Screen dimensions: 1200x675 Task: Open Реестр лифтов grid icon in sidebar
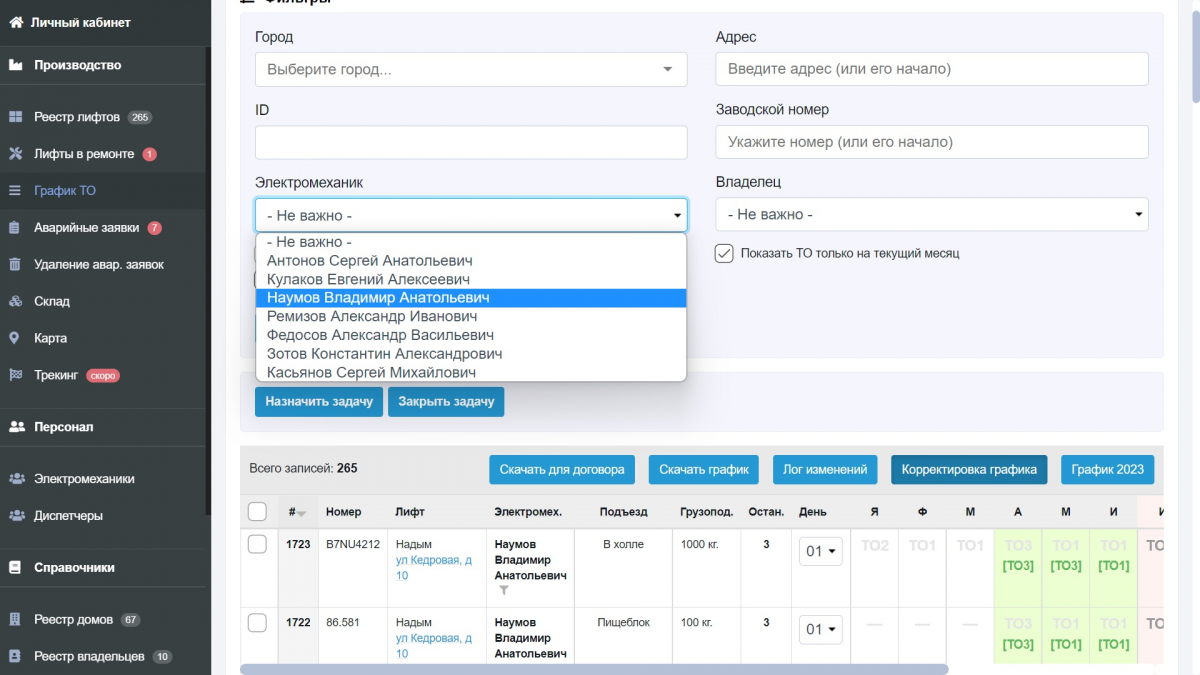tap(16, 117)
